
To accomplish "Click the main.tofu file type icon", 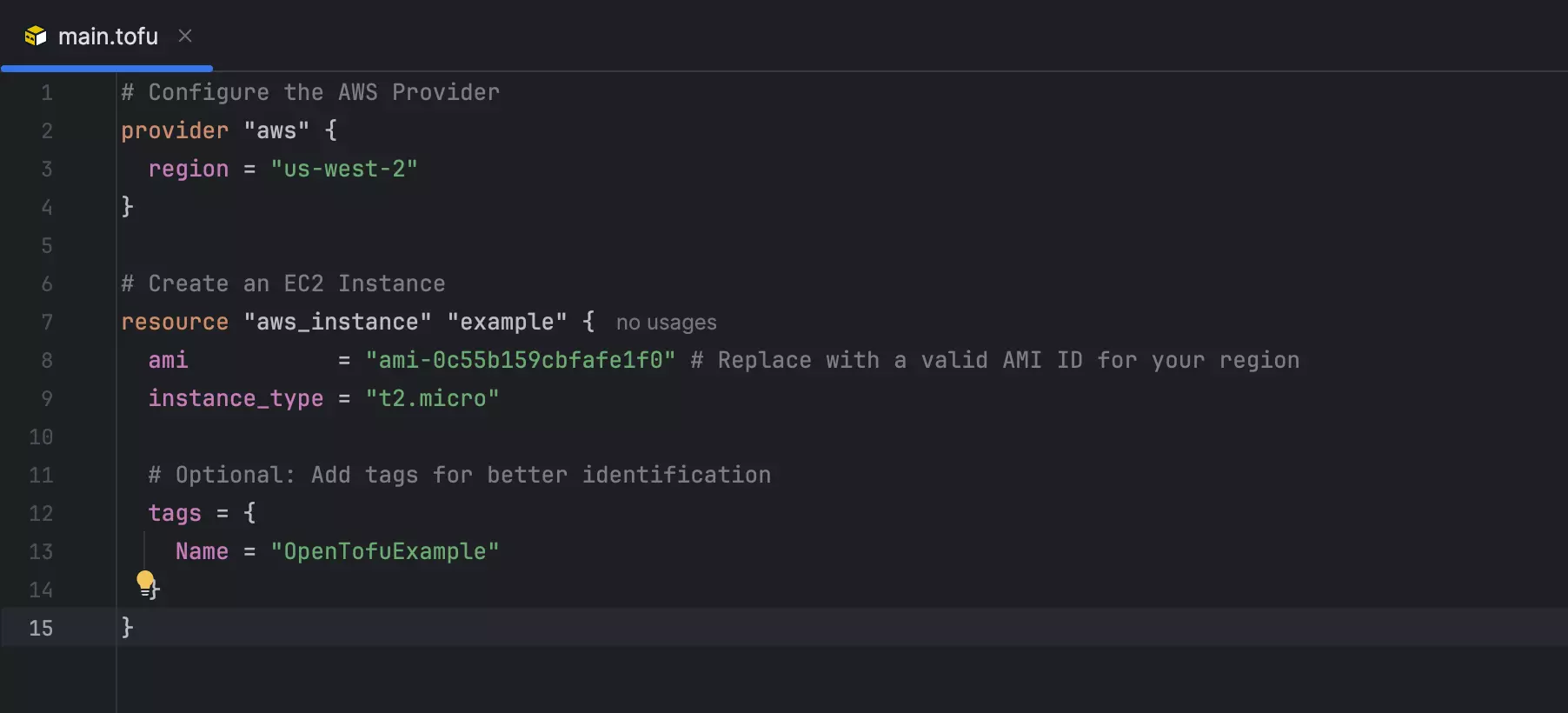I will click(x=36, y=36).
